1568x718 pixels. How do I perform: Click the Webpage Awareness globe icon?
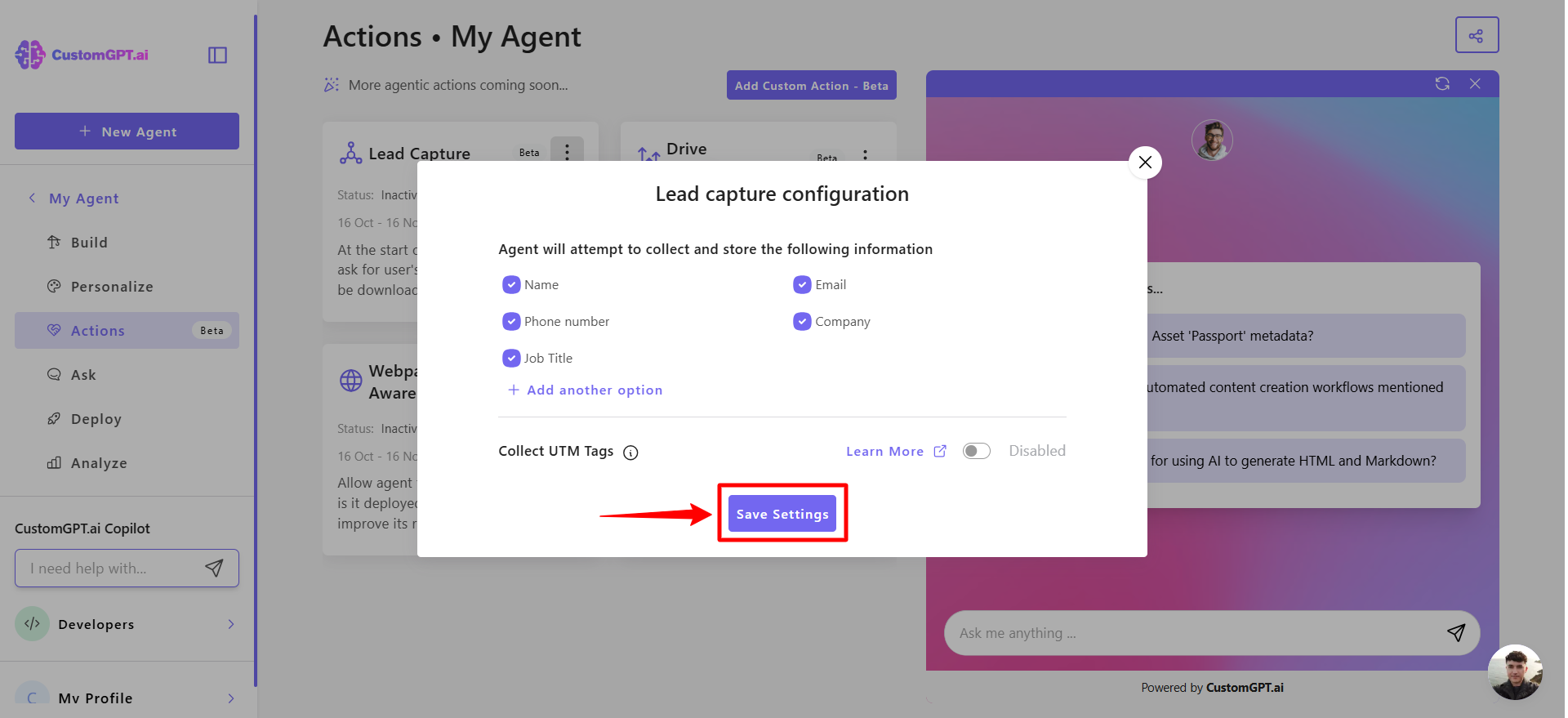point(350,381)
